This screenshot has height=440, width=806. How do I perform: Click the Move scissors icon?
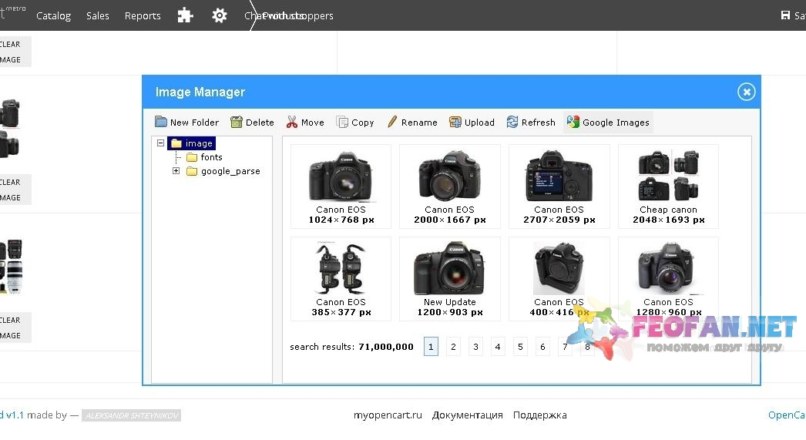[292, 122]
